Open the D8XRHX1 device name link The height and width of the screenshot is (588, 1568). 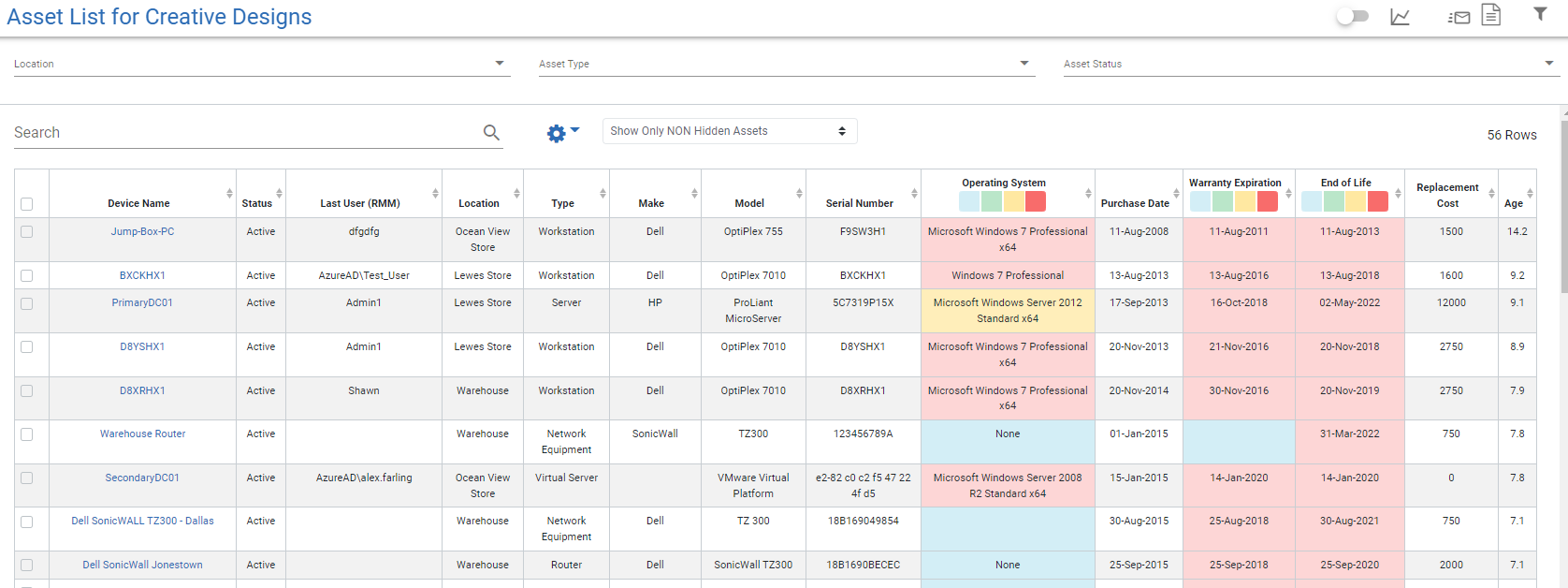142,390
